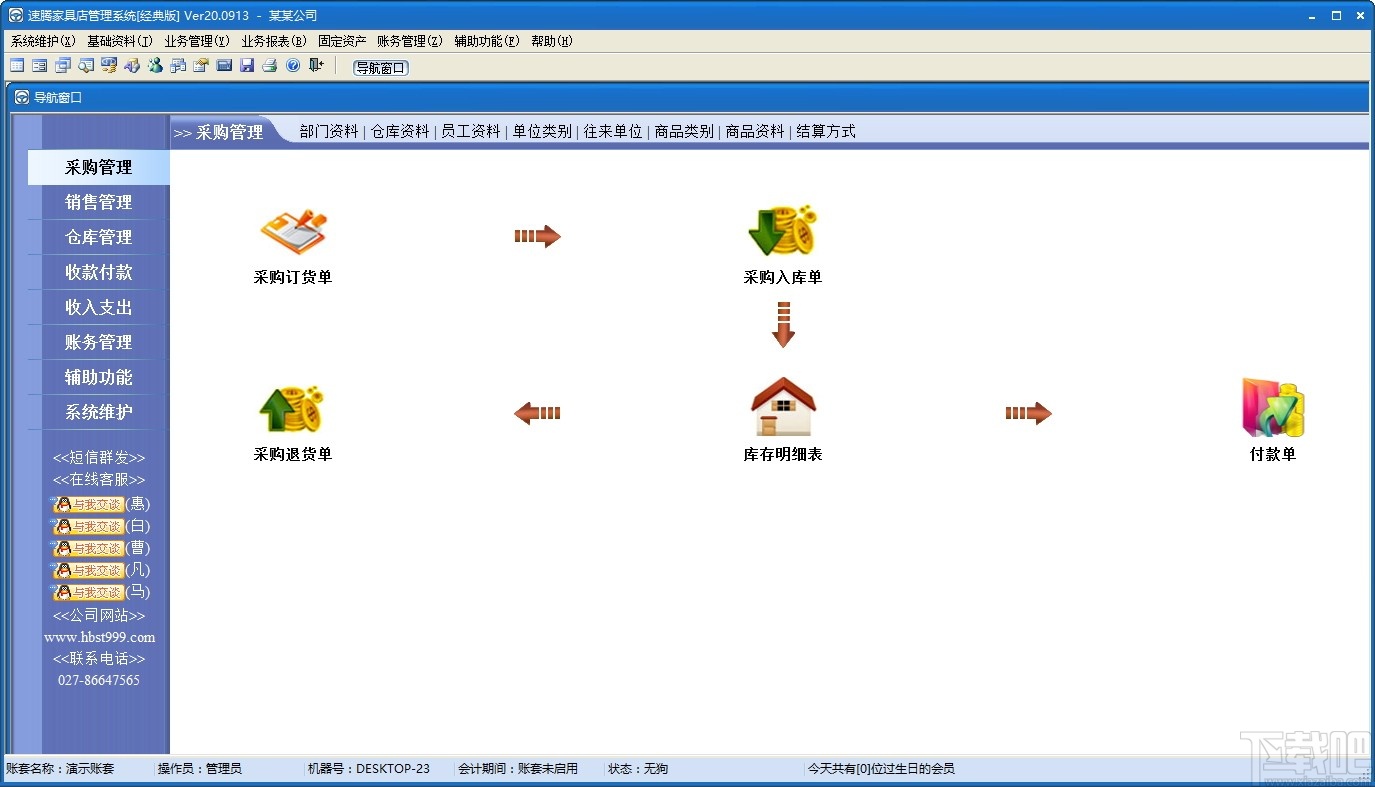Click the save floppy-disk icon on the toolbar
Screen dimensions: 1375x787
(x=249, y=65)
